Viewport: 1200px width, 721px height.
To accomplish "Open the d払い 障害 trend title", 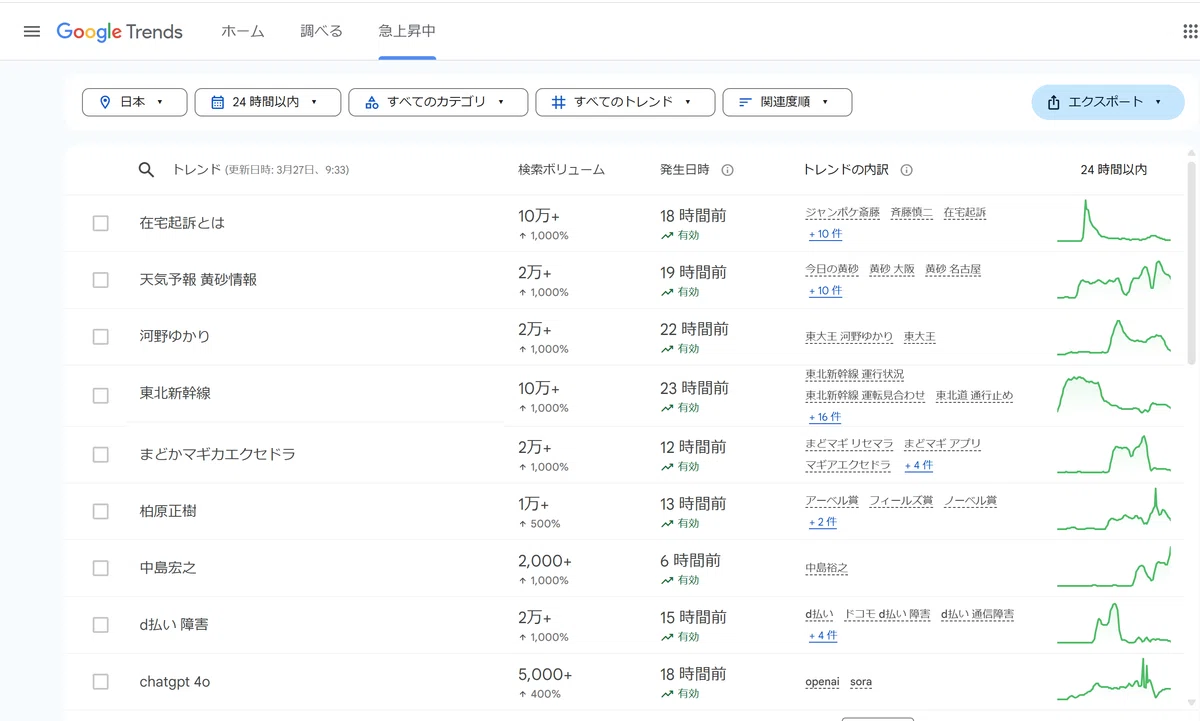I will (174, 625).
